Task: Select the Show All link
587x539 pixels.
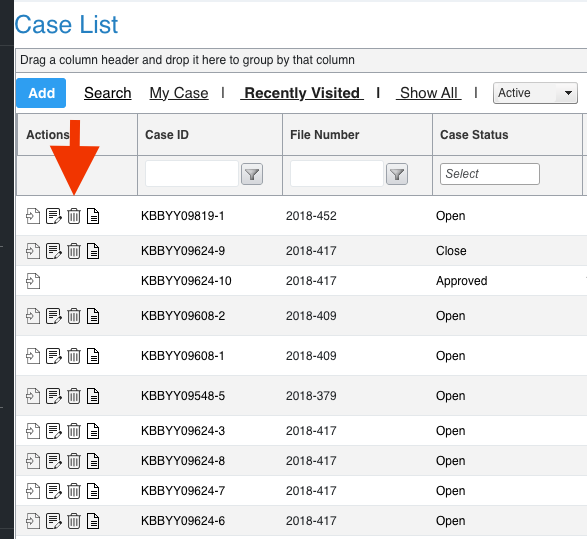Action: [429, 93]
